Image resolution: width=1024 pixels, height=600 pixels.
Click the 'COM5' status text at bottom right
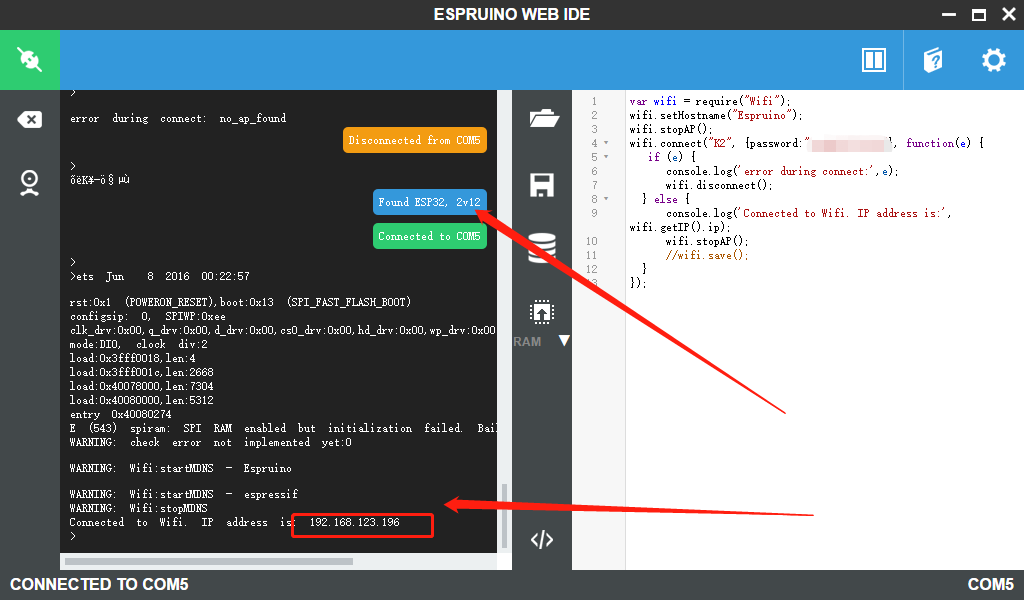991,584
